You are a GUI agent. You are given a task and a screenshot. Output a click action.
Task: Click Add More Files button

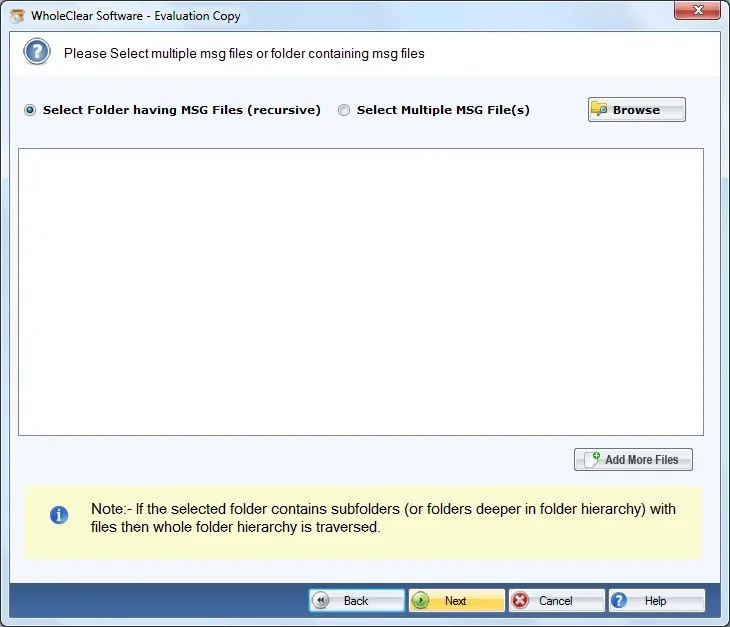[633, 459]
